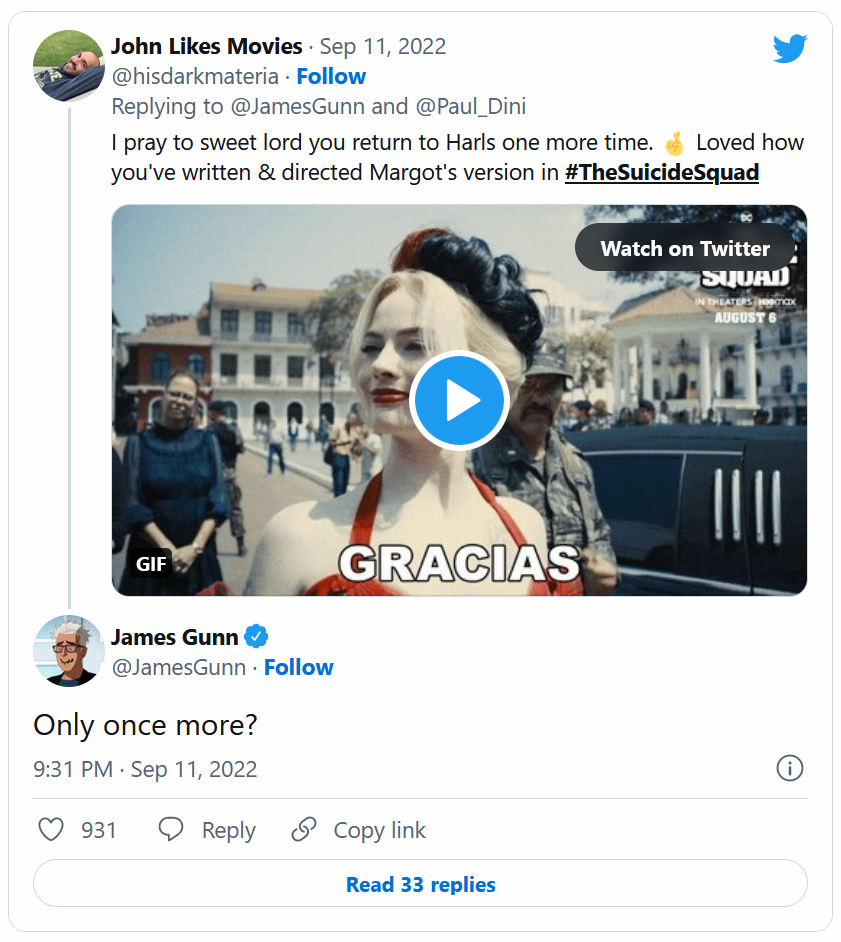
Task: Play the GIF video
Action: point(459,400)
